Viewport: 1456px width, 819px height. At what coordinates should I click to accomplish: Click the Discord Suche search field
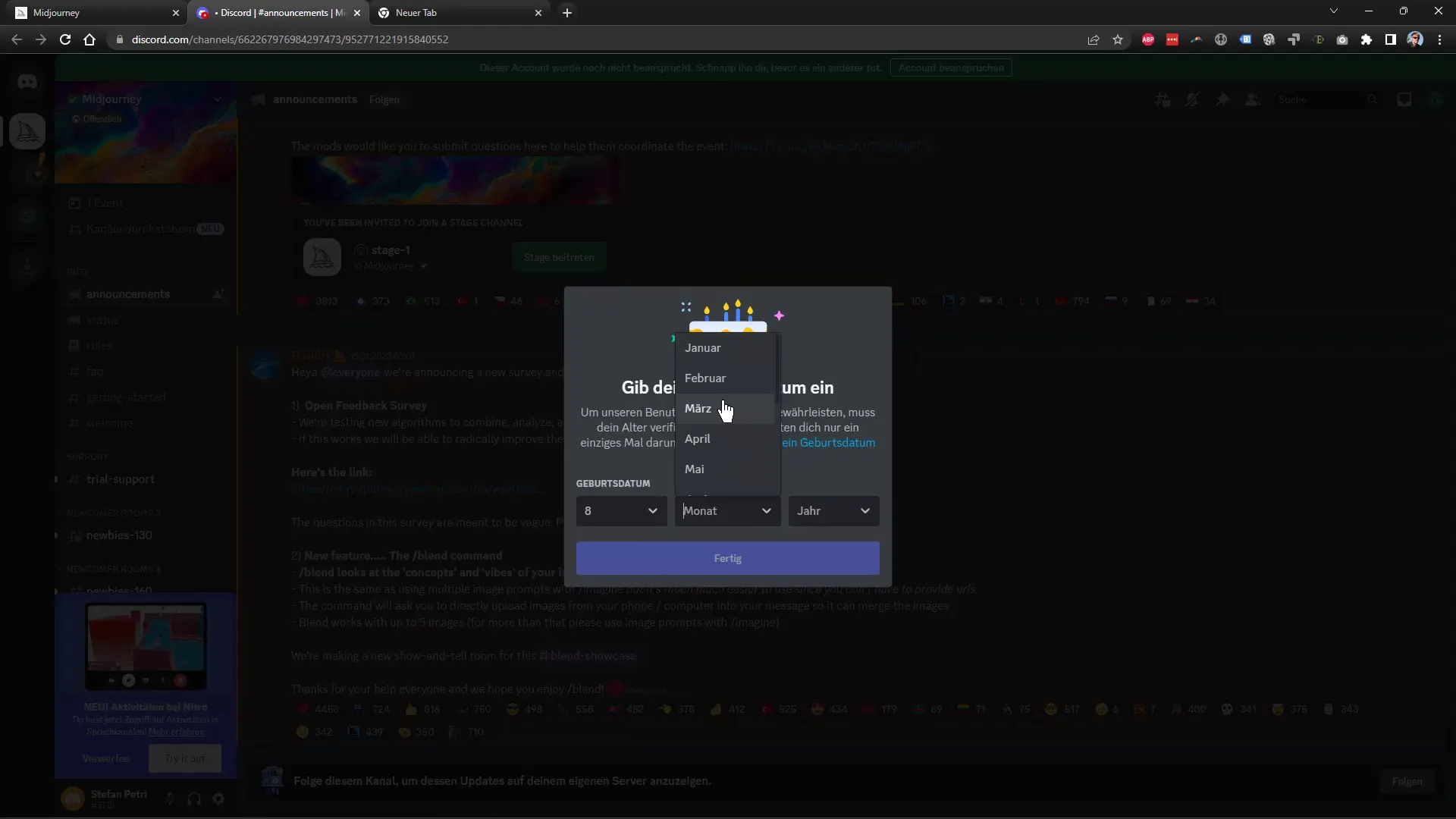(1327, 99)
